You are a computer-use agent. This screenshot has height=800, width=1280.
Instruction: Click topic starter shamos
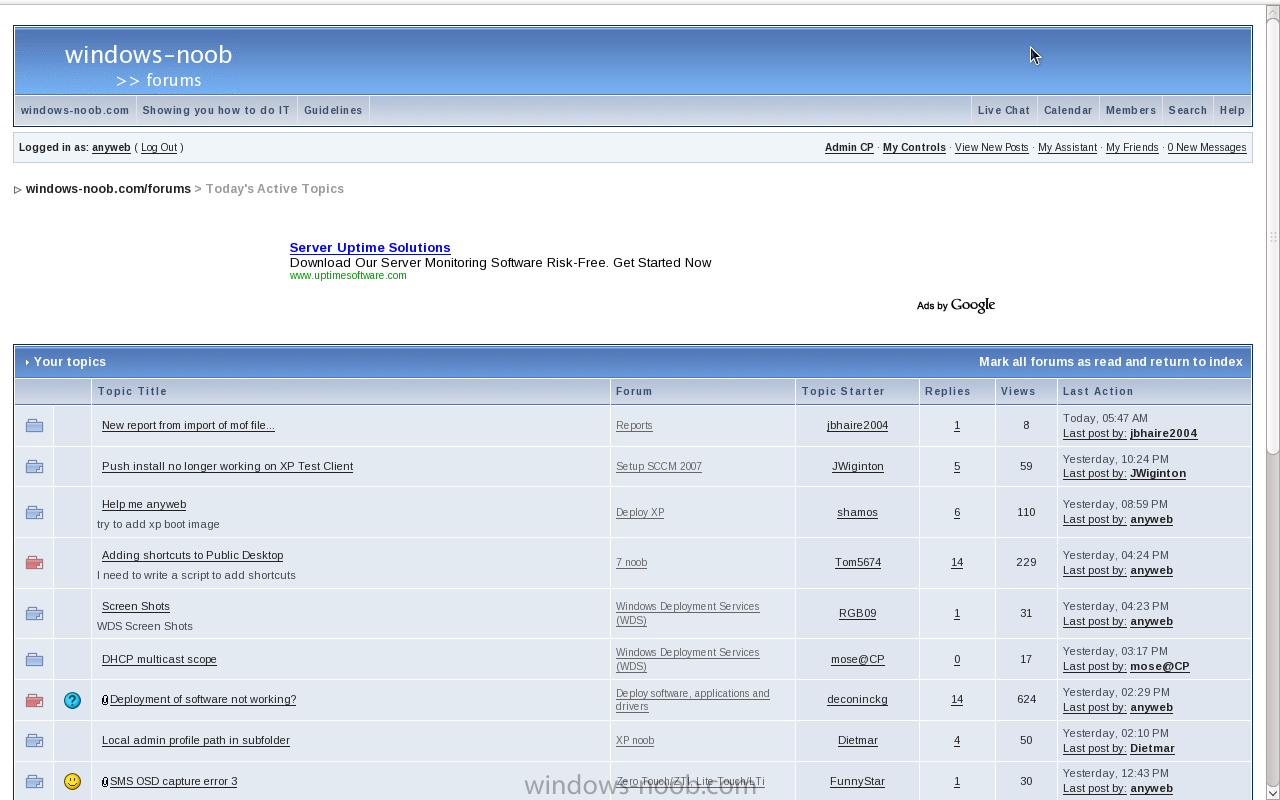click(x=857, y=513)
